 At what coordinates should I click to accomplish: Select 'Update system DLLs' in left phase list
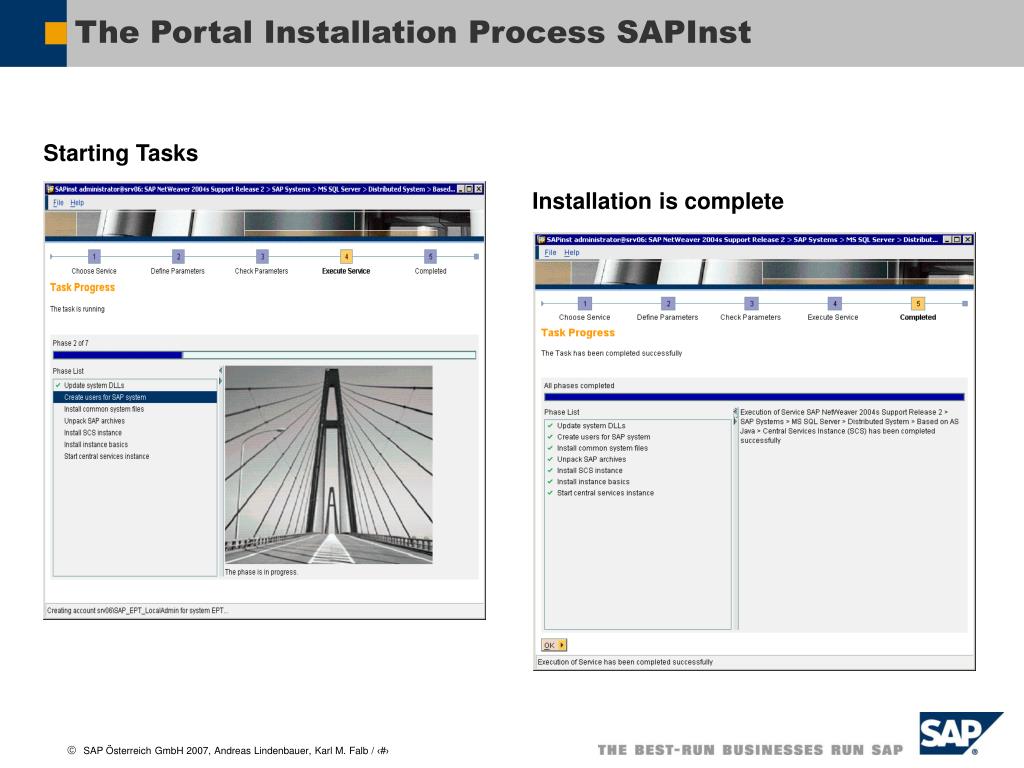(94, 385)
